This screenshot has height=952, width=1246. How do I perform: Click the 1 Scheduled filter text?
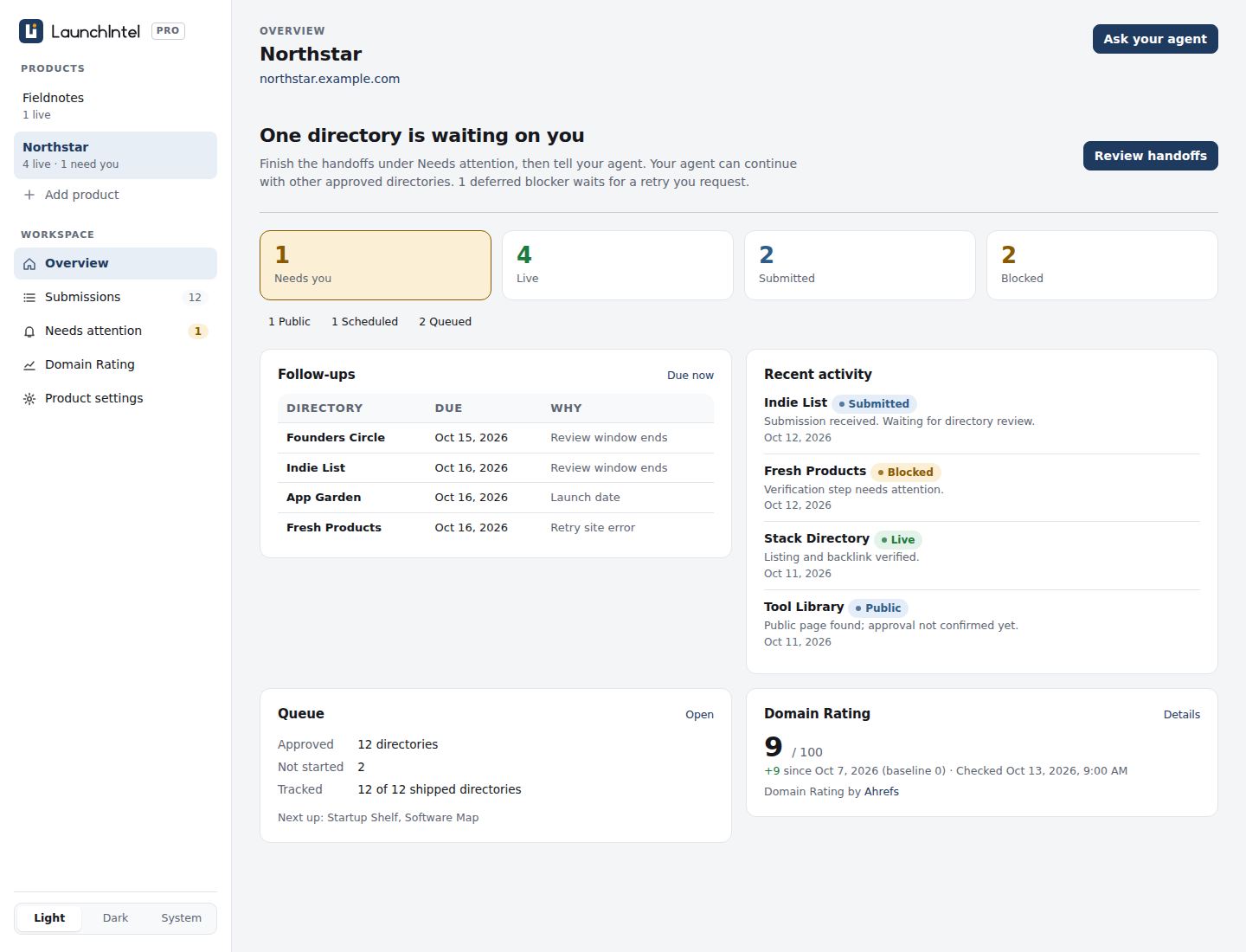(364, 322)
